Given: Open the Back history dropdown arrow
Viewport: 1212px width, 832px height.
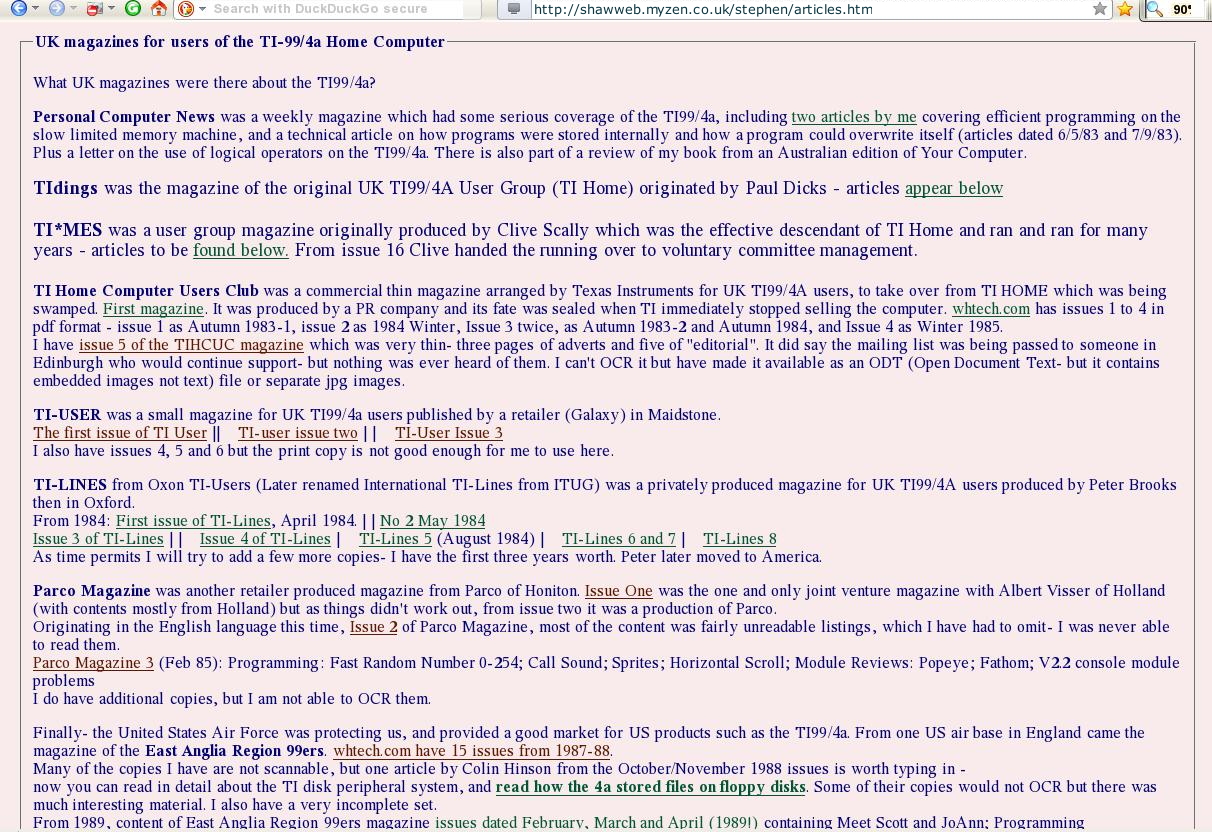Looking at the screenshot, I should [35, 8].
